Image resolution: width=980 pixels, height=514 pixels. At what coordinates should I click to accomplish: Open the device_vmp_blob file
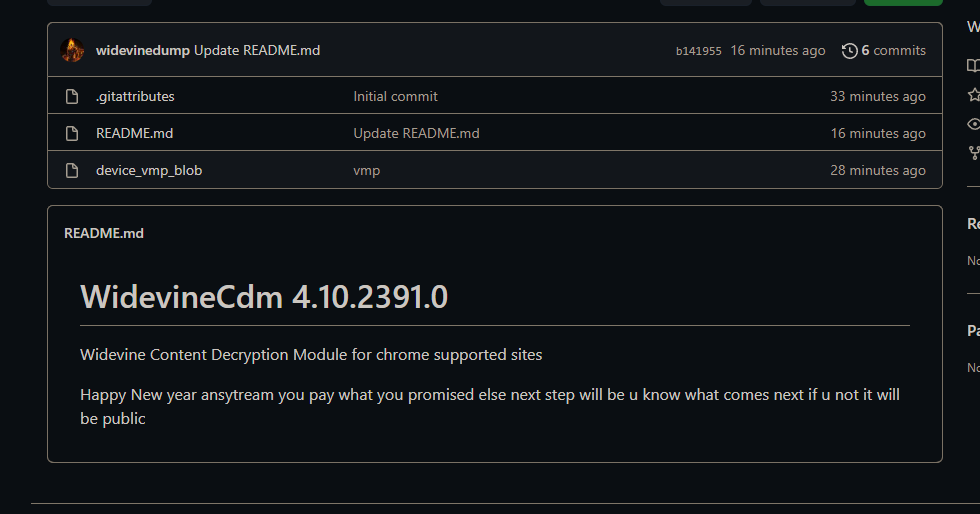pos(149,171)
